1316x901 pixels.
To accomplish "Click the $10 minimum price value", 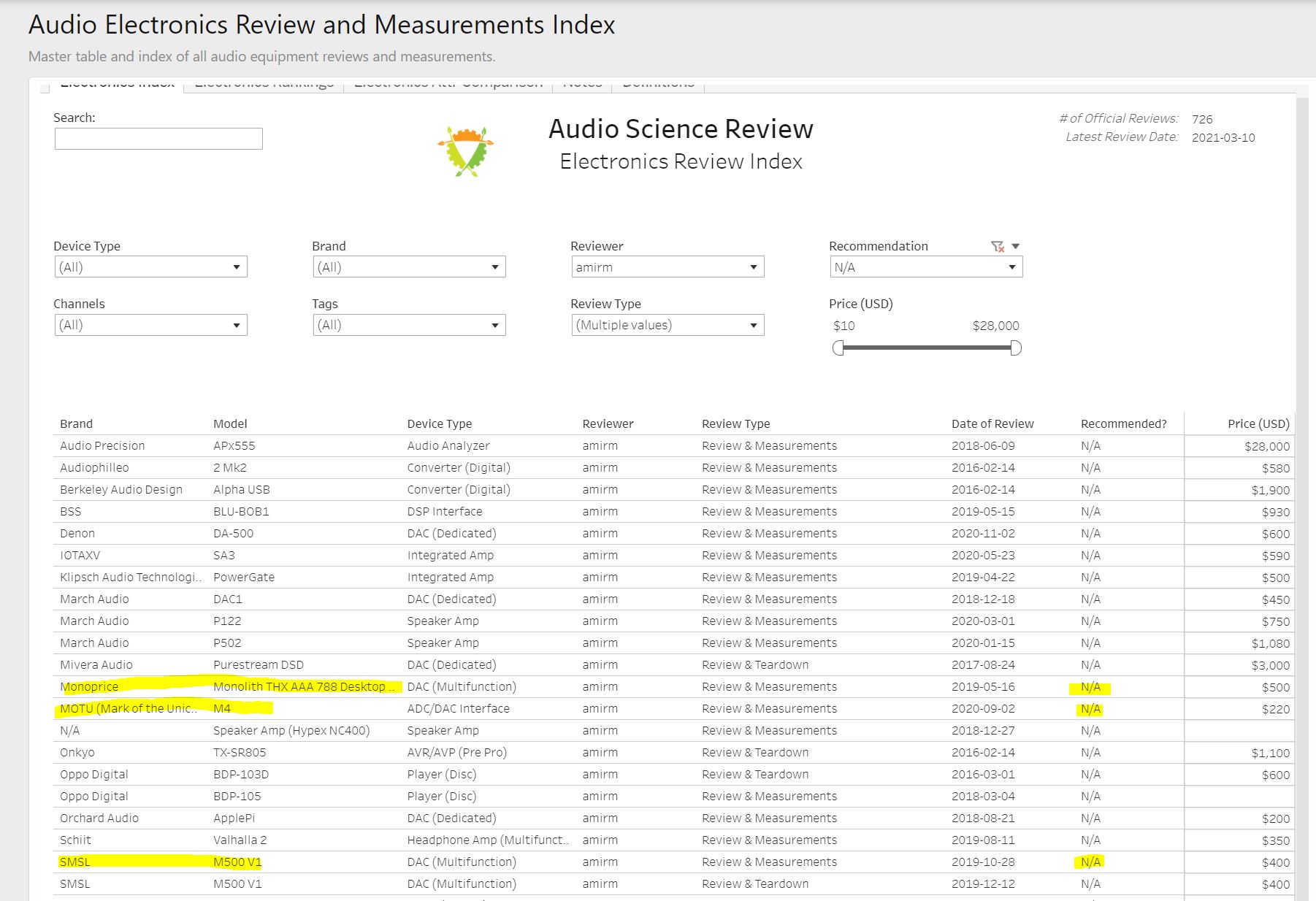I will click(x=844, y=326).
